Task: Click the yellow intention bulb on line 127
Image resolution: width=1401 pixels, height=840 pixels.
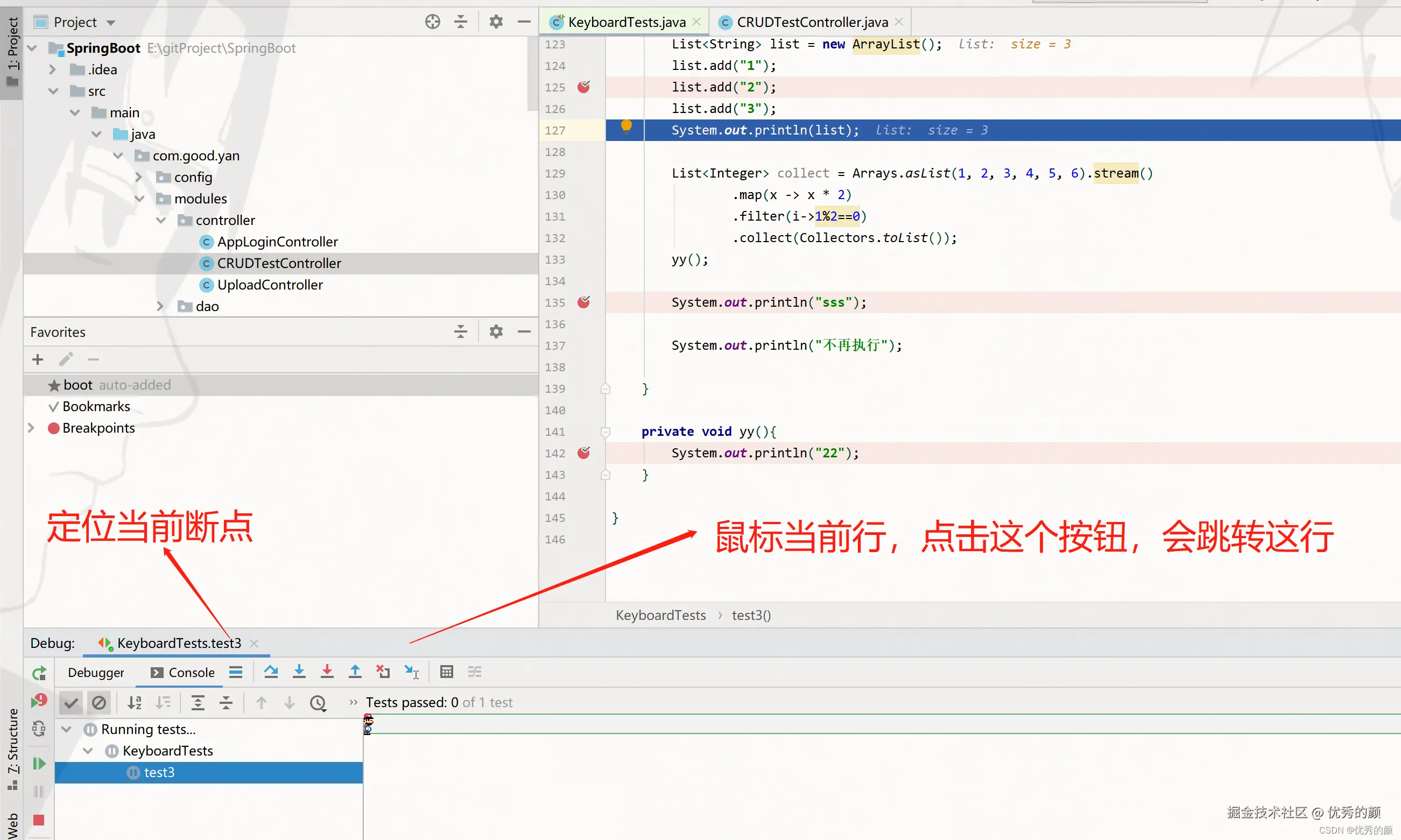Action: [x=626, y=126]
